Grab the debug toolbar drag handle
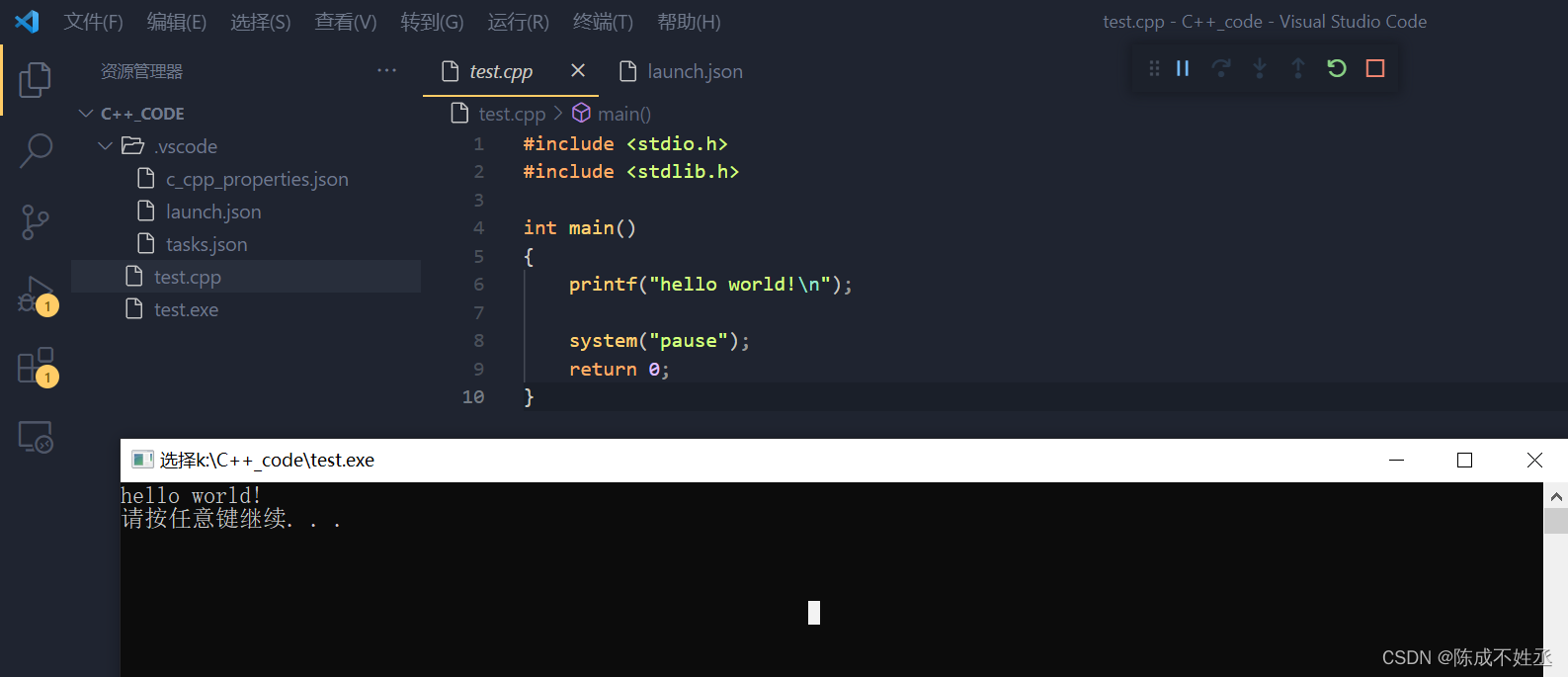This screenshot has height=677, width=1568. coord(1154,68)
